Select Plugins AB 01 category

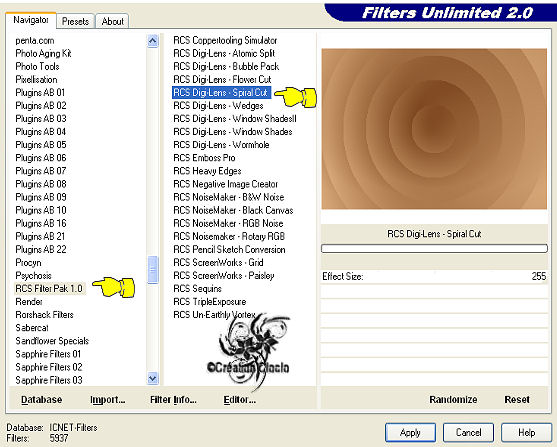coord(40,93)
